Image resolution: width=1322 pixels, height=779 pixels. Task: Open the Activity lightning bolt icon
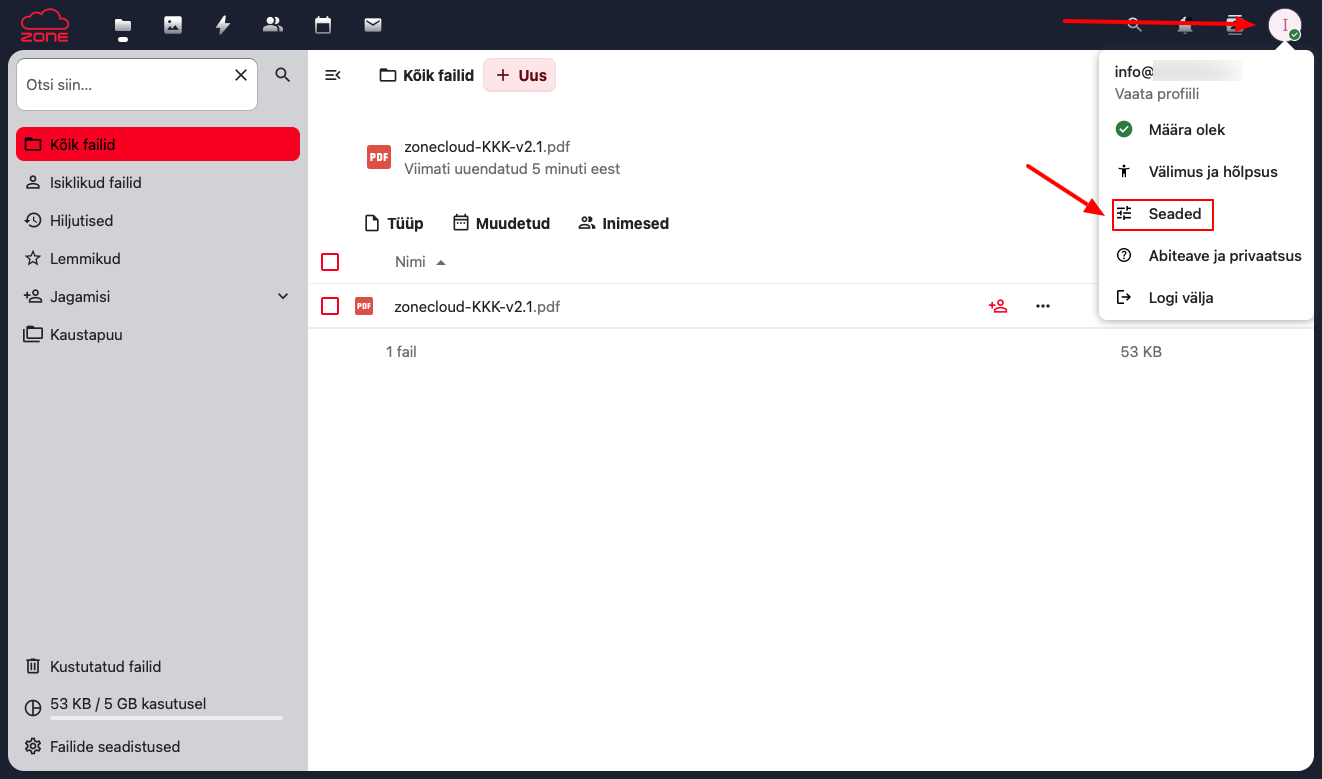click(x=223, y=25)
